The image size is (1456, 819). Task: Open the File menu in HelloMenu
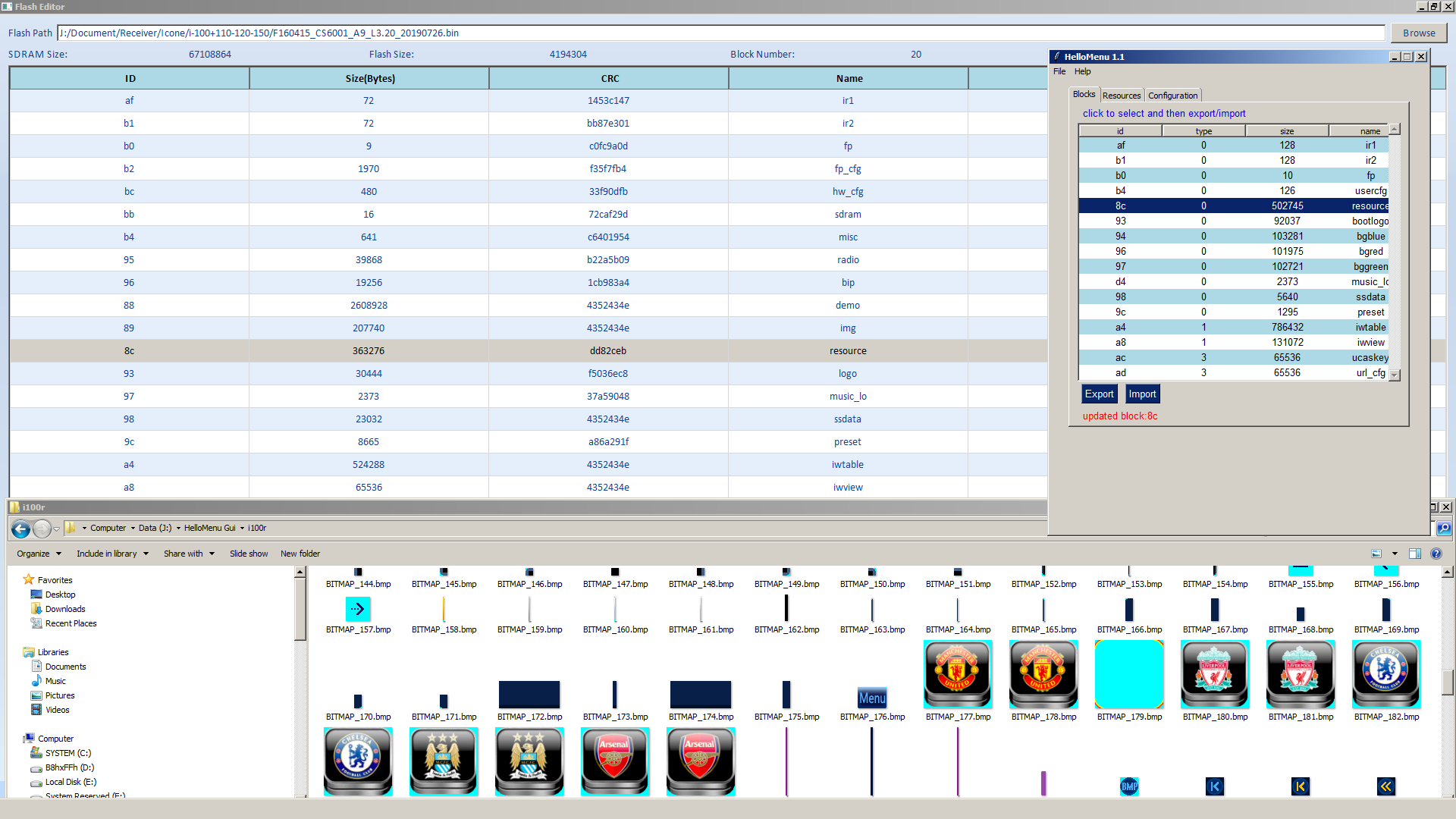tap(1059, 71)
